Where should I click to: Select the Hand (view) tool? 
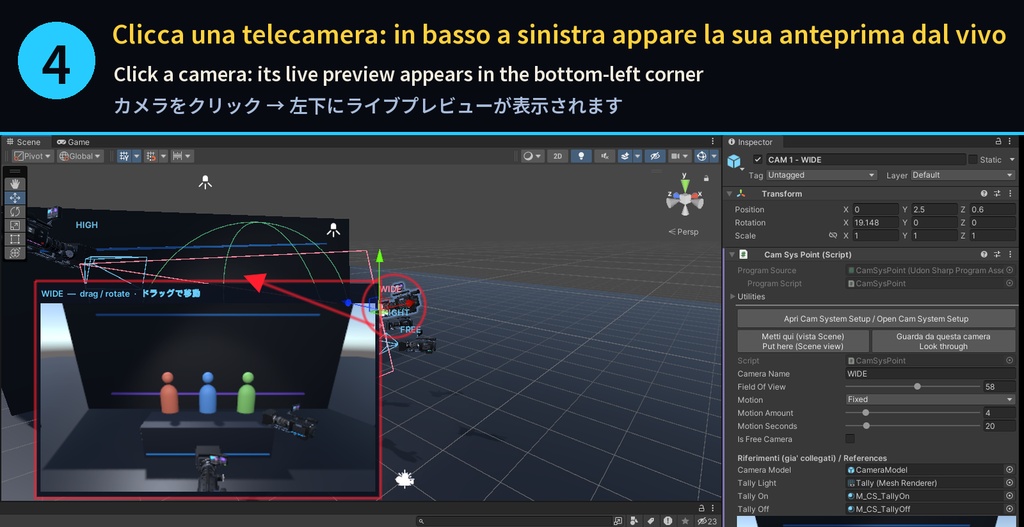click(14, 184)
